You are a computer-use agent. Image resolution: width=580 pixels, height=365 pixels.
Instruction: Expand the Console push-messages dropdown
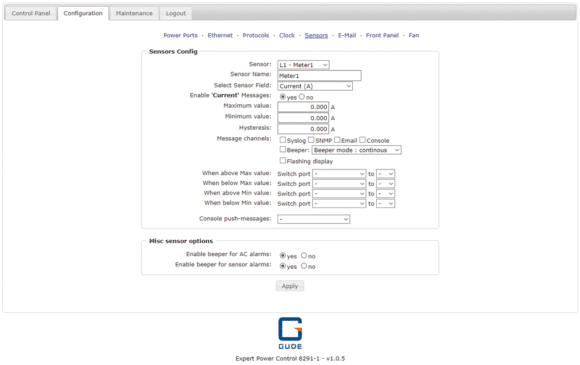314,219
